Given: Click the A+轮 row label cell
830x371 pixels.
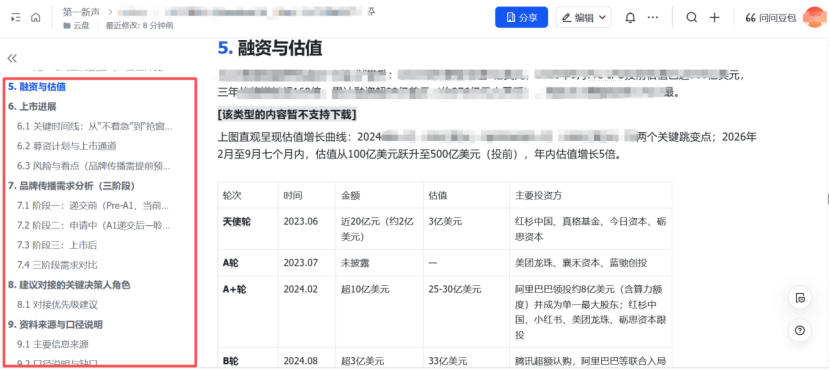Looking at the screenshot, I should (x=248, y=312).
